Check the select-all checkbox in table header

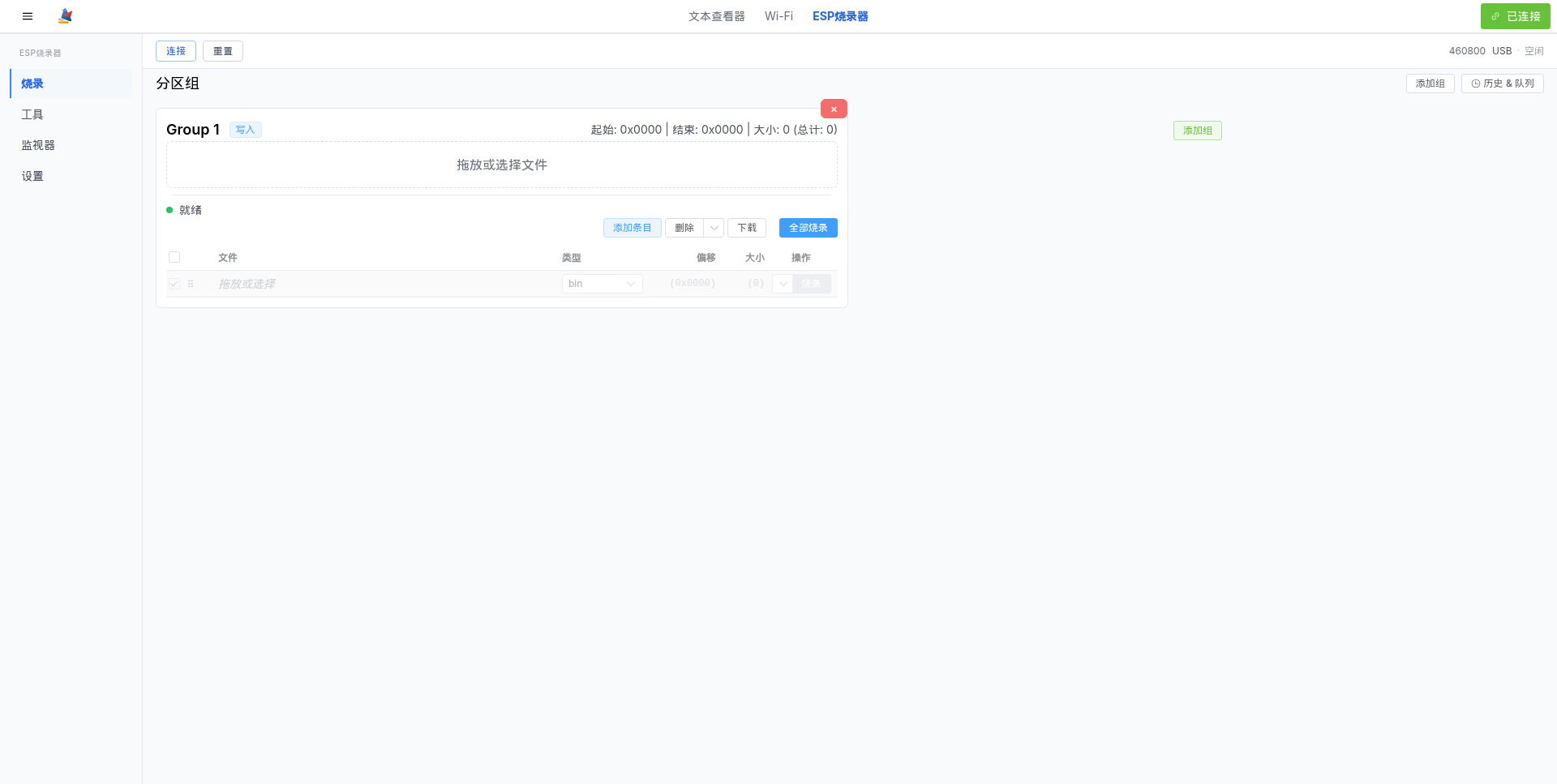(174, 257)
